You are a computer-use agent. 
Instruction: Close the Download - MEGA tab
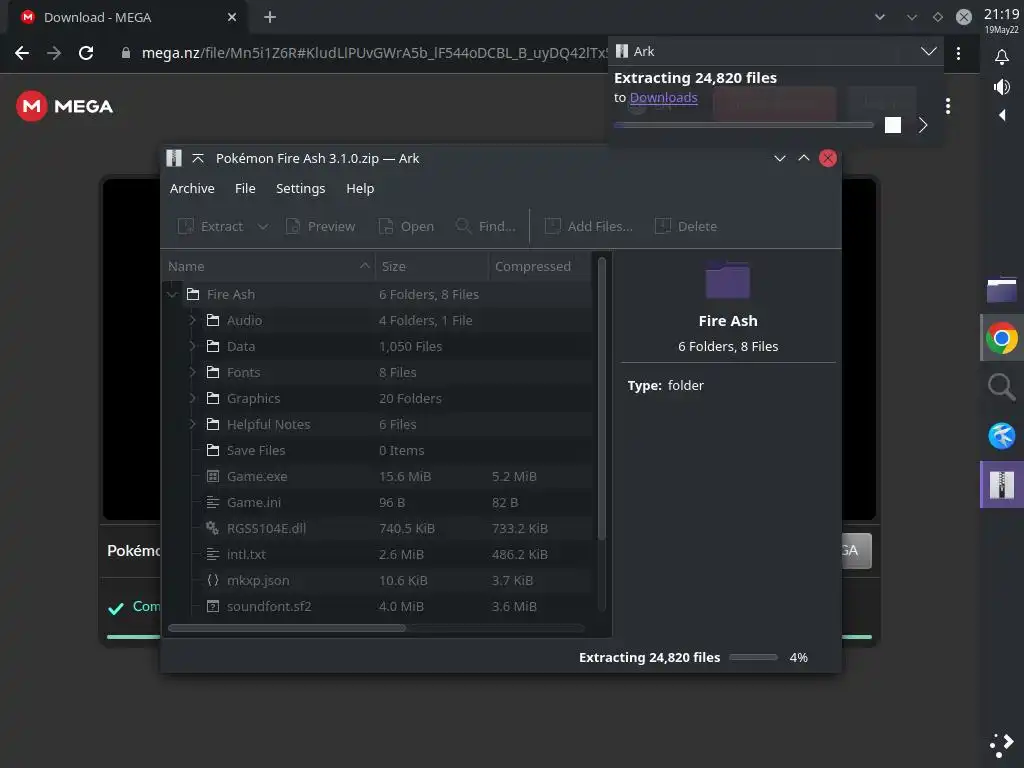point(232,18)
